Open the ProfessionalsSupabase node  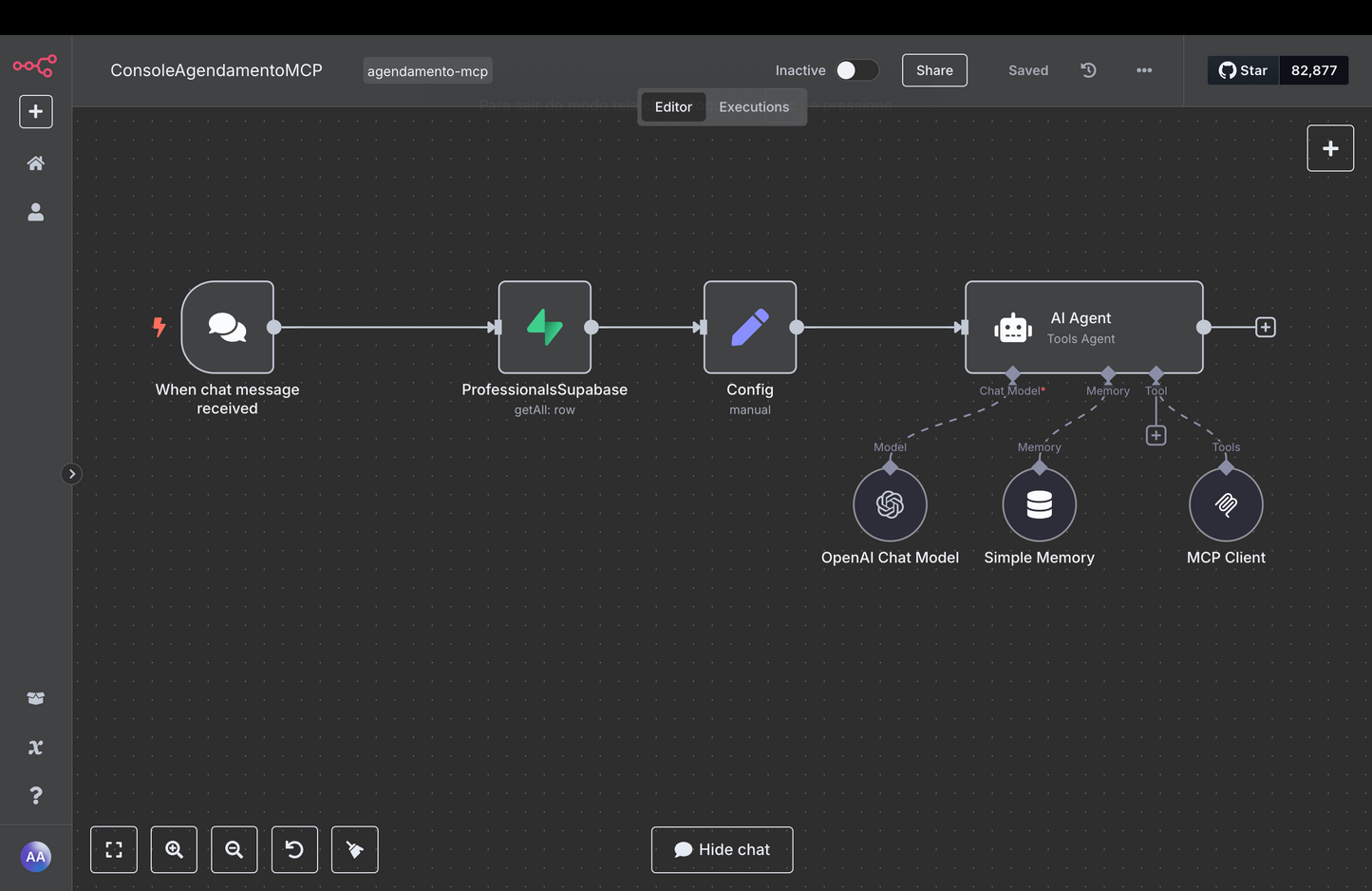544,327
